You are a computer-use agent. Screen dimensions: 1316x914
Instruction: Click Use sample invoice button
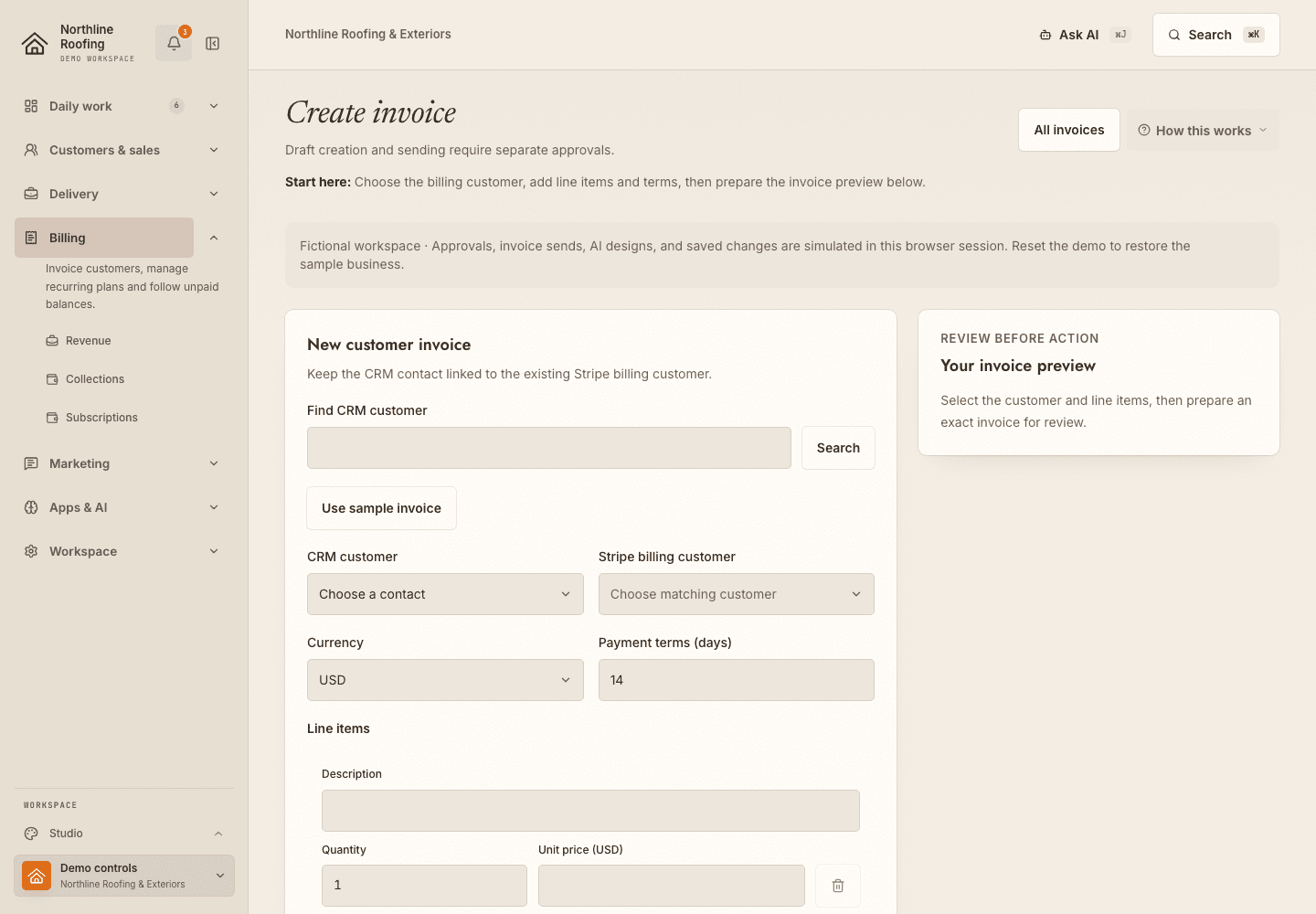click(x=381, y=508)
